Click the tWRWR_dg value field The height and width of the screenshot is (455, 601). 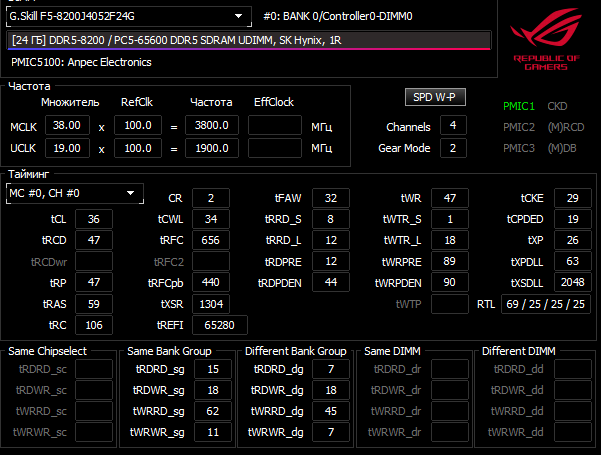331,432
